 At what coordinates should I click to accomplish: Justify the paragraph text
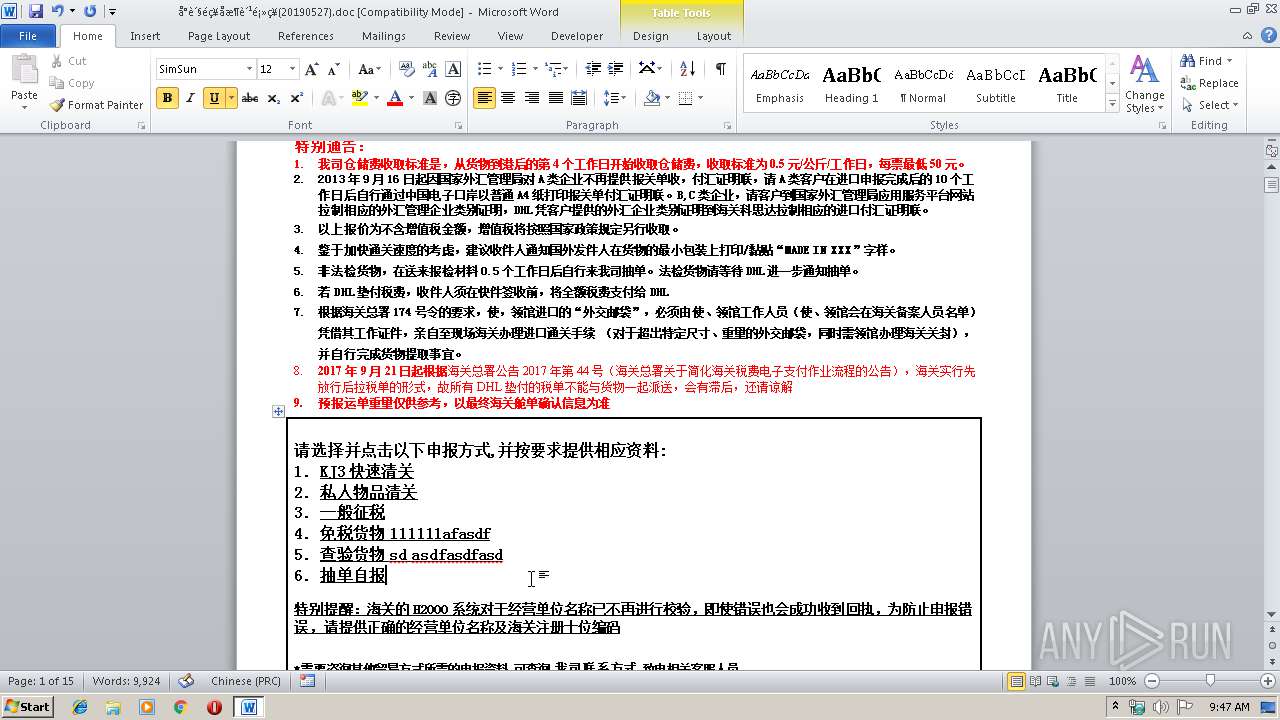pyautogui.click(x=554, y=98)
